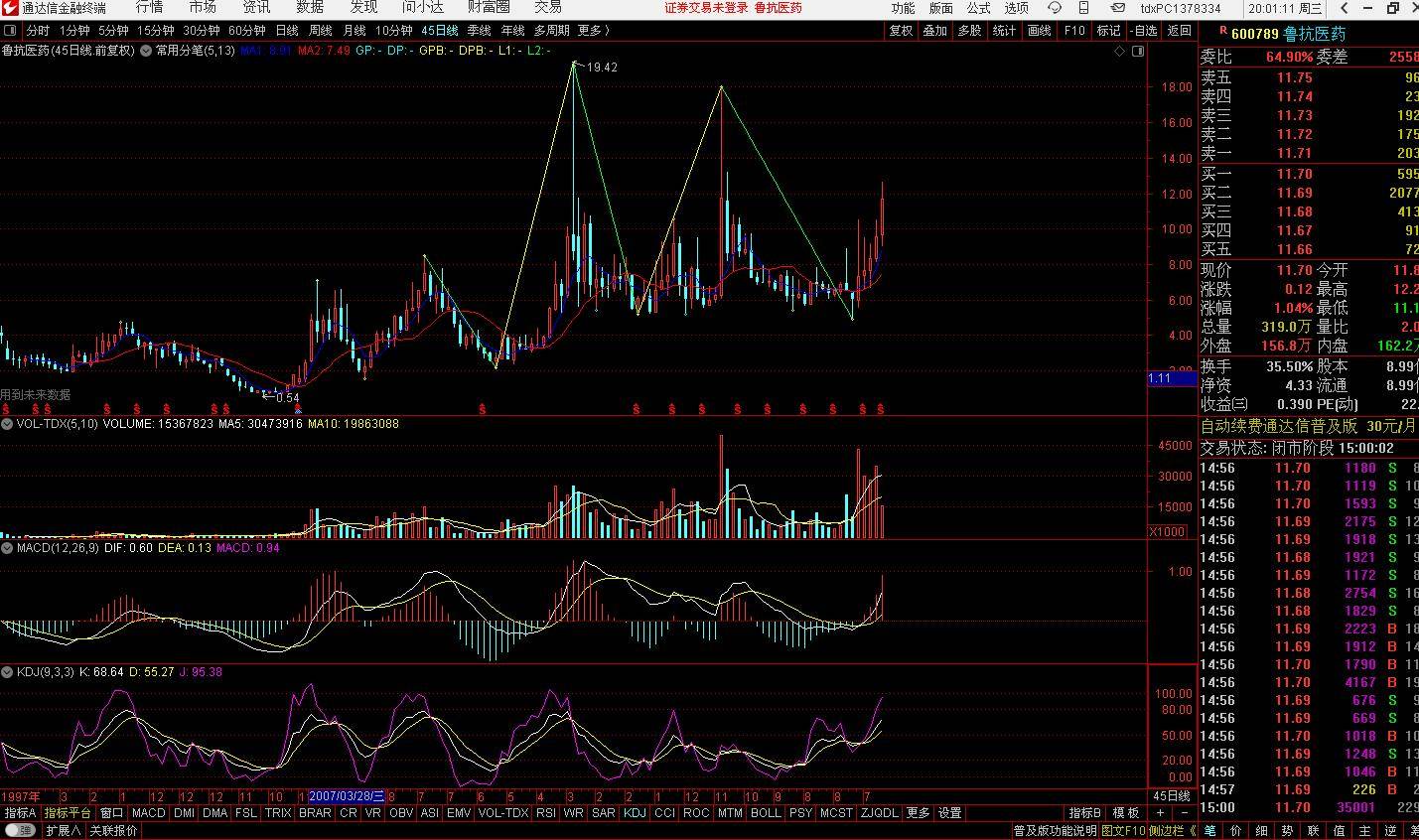Expand 更多 periods in timeframe bar

click(593, 31)
